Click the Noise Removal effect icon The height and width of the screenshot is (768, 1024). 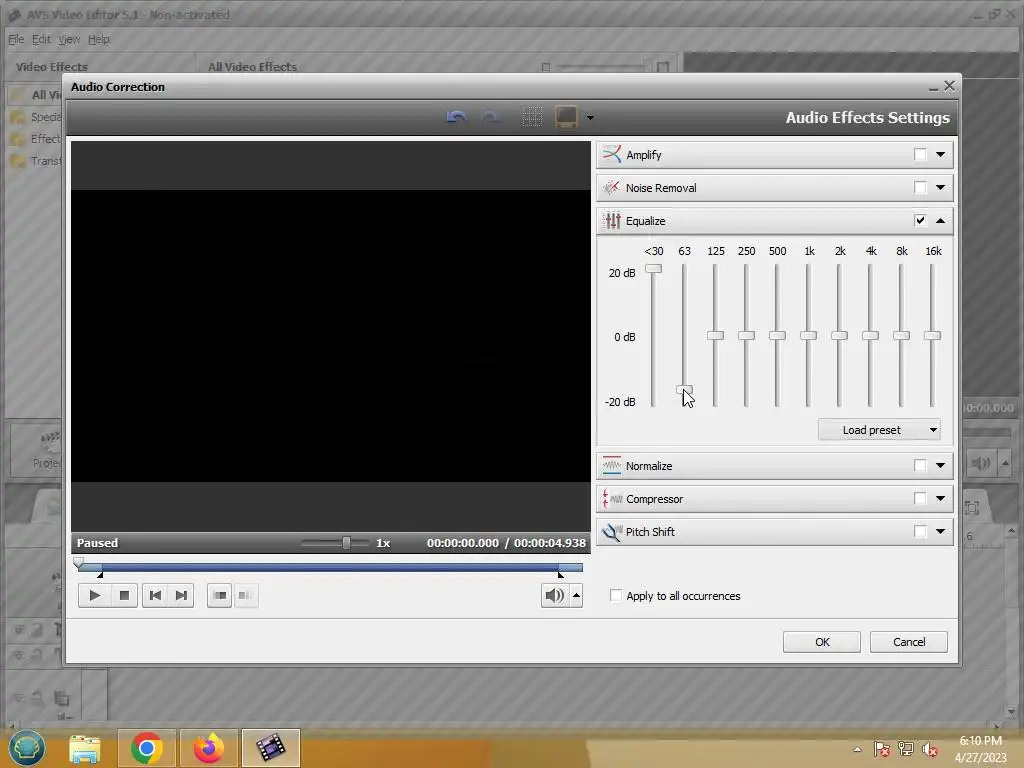tap(611, 188)
